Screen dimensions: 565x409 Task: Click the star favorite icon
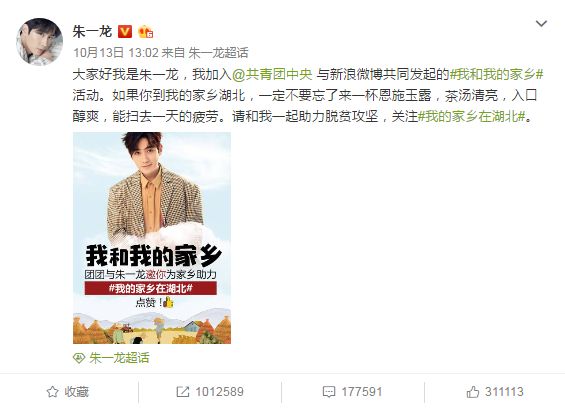click(53, 392)
